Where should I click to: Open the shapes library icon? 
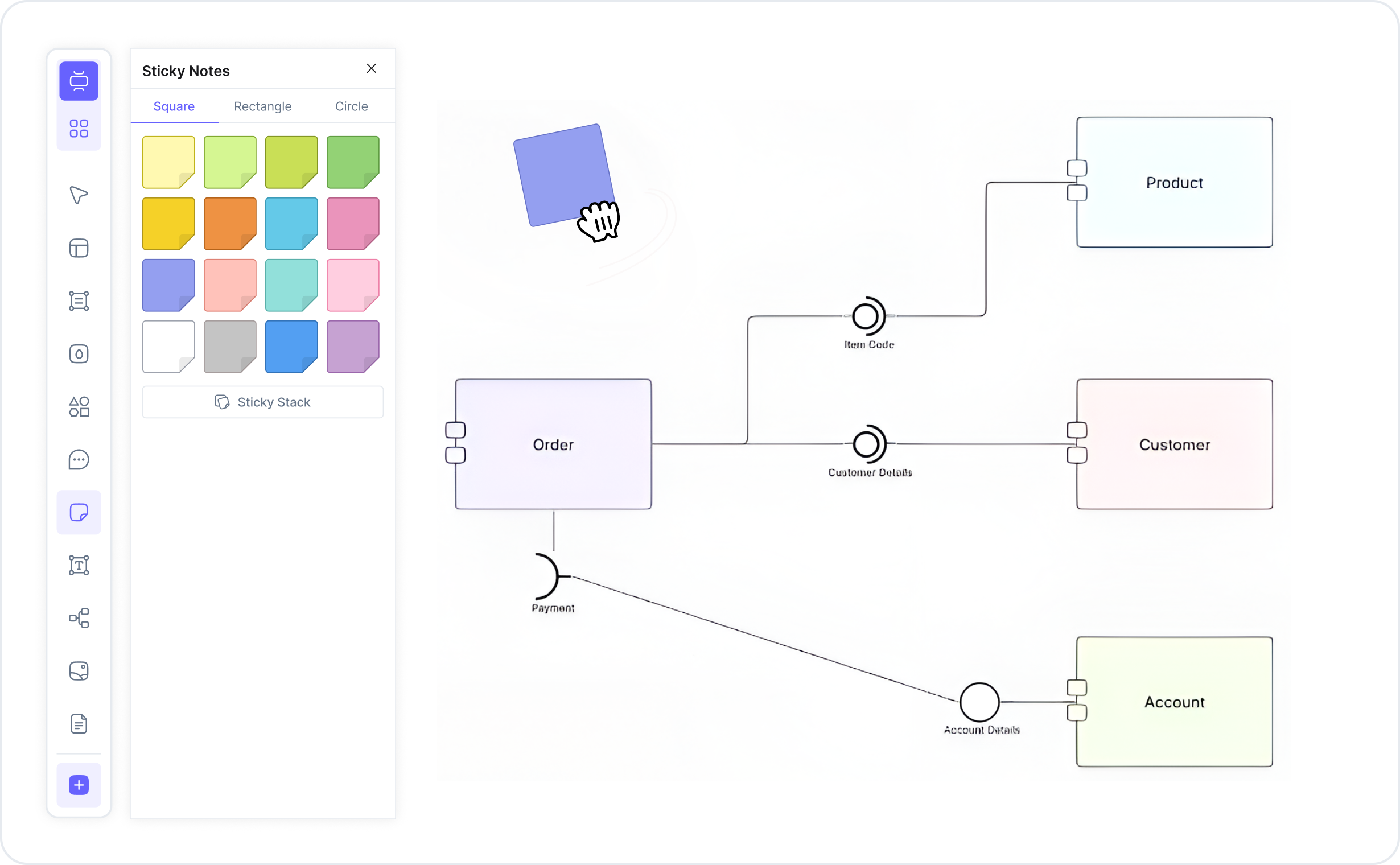tap(79, 407)
